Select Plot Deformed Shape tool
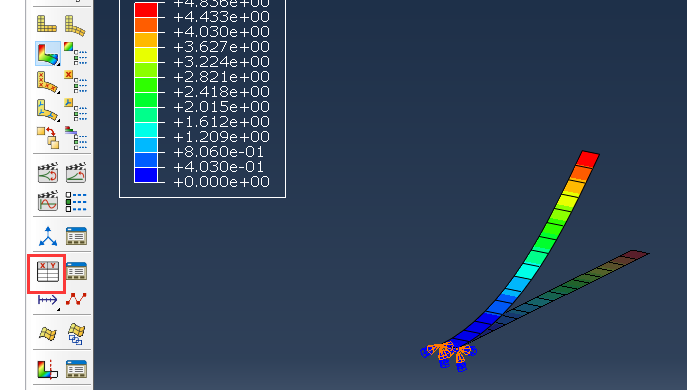Image resolution: width=687 pixels, height=390 pixels. coord(75,25)
